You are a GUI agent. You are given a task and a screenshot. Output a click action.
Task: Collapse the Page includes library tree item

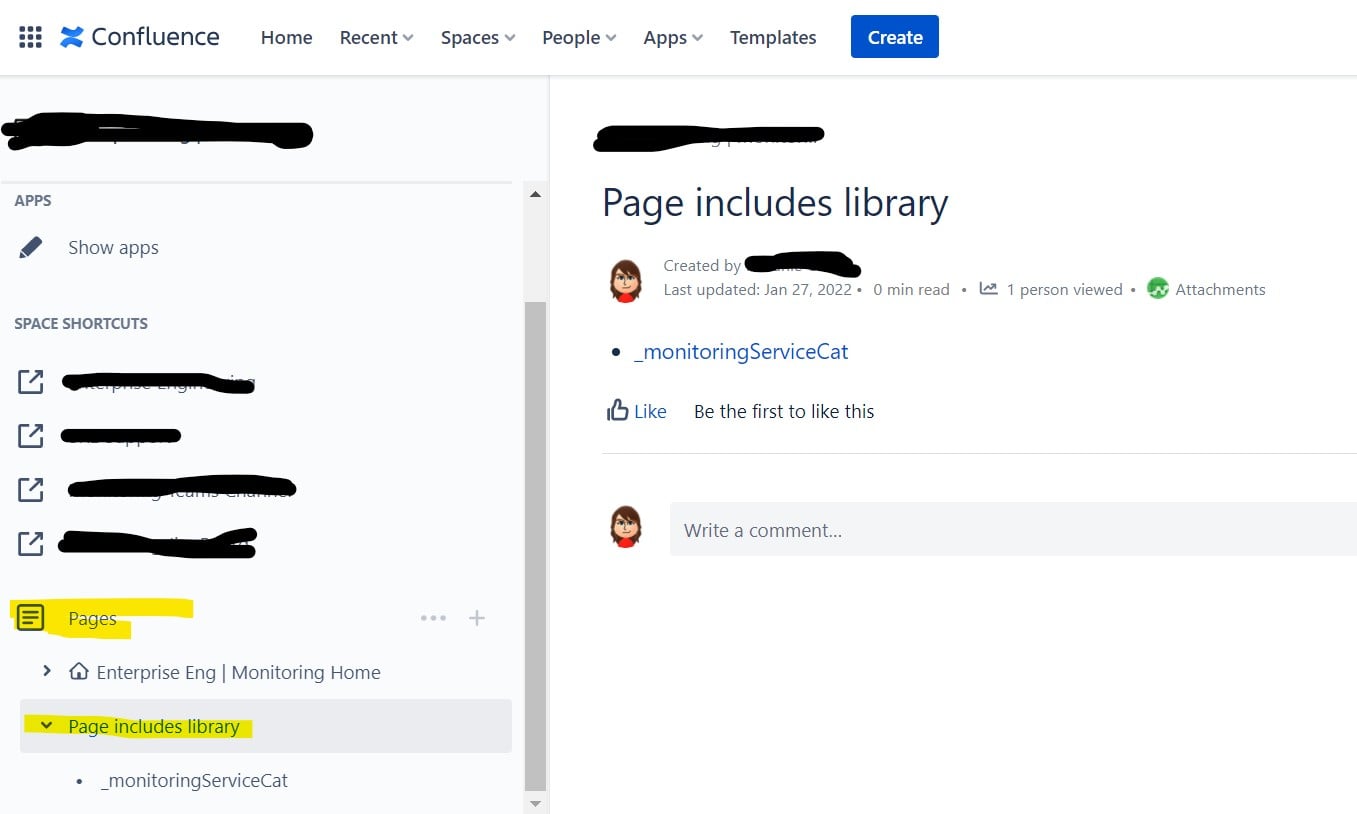(46, 725)
